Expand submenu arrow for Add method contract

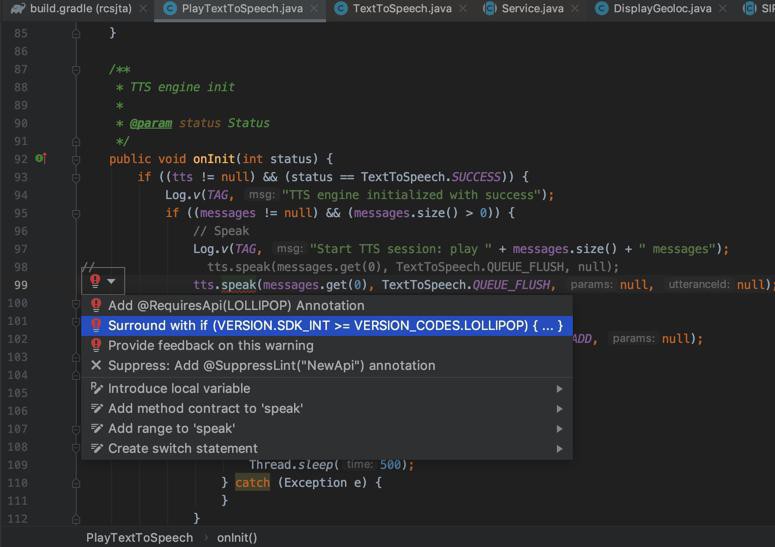point(560,409)
